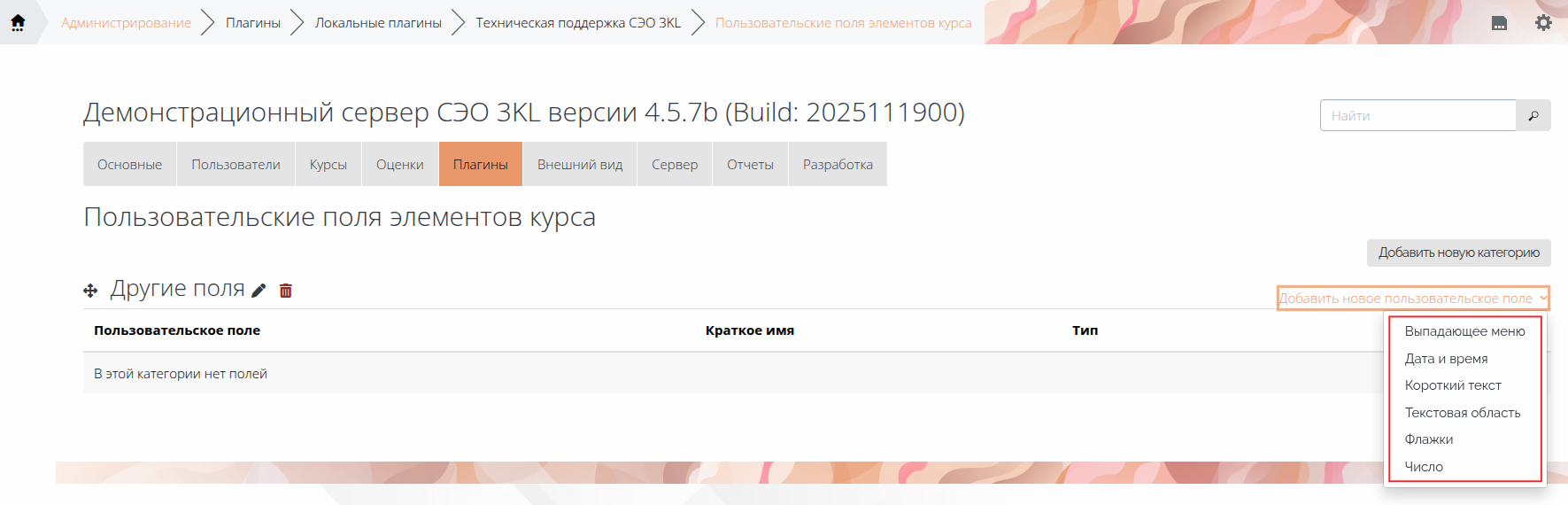Click the home icon in breadcrumb bar
The image size is (1568, 505).
coord(18,22)
